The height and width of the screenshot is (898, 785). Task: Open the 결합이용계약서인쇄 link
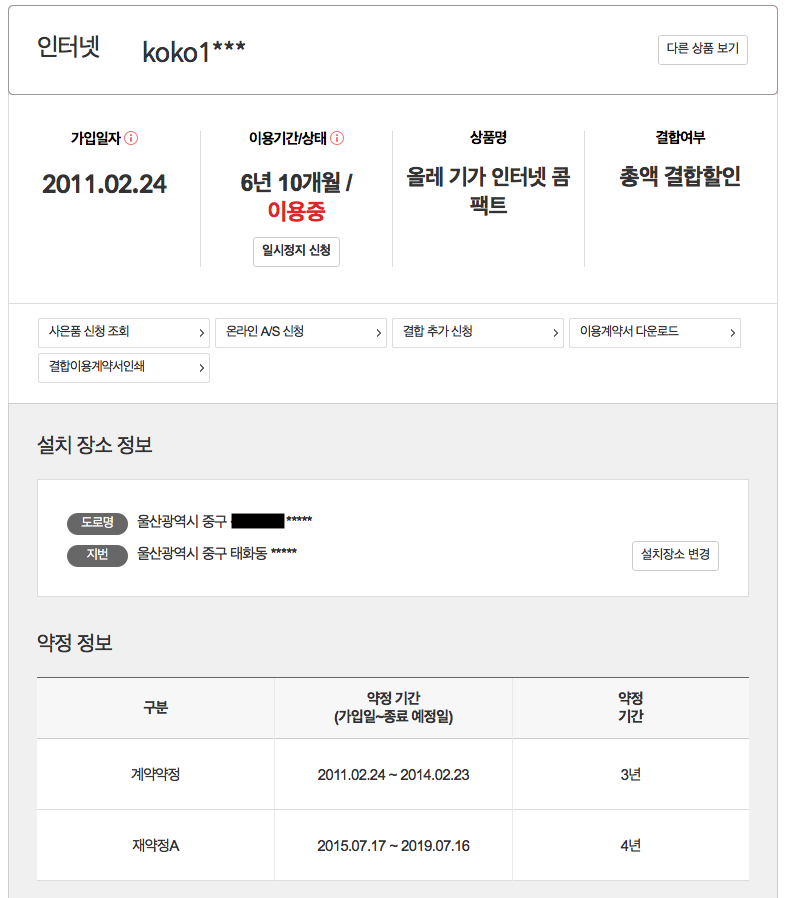pyautogui.click(x=97, y=367)
